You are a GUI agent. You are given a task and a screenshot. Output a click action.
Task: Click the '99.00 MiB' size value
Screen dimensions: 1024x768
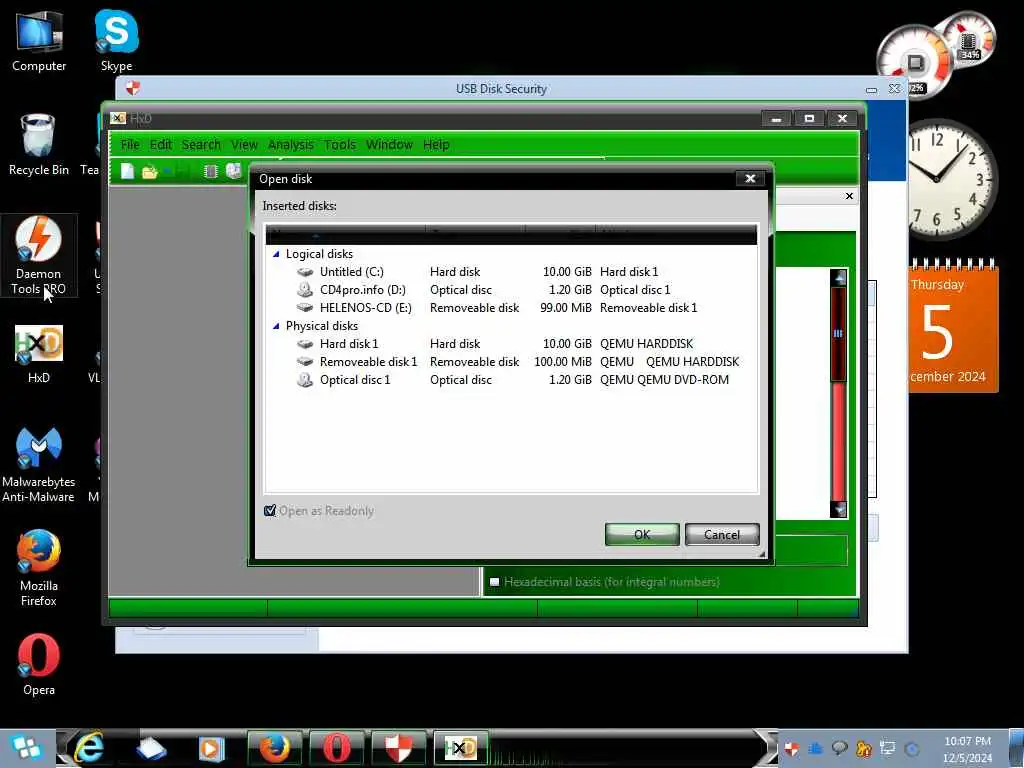pyautogui.click(x=566, y=308)
